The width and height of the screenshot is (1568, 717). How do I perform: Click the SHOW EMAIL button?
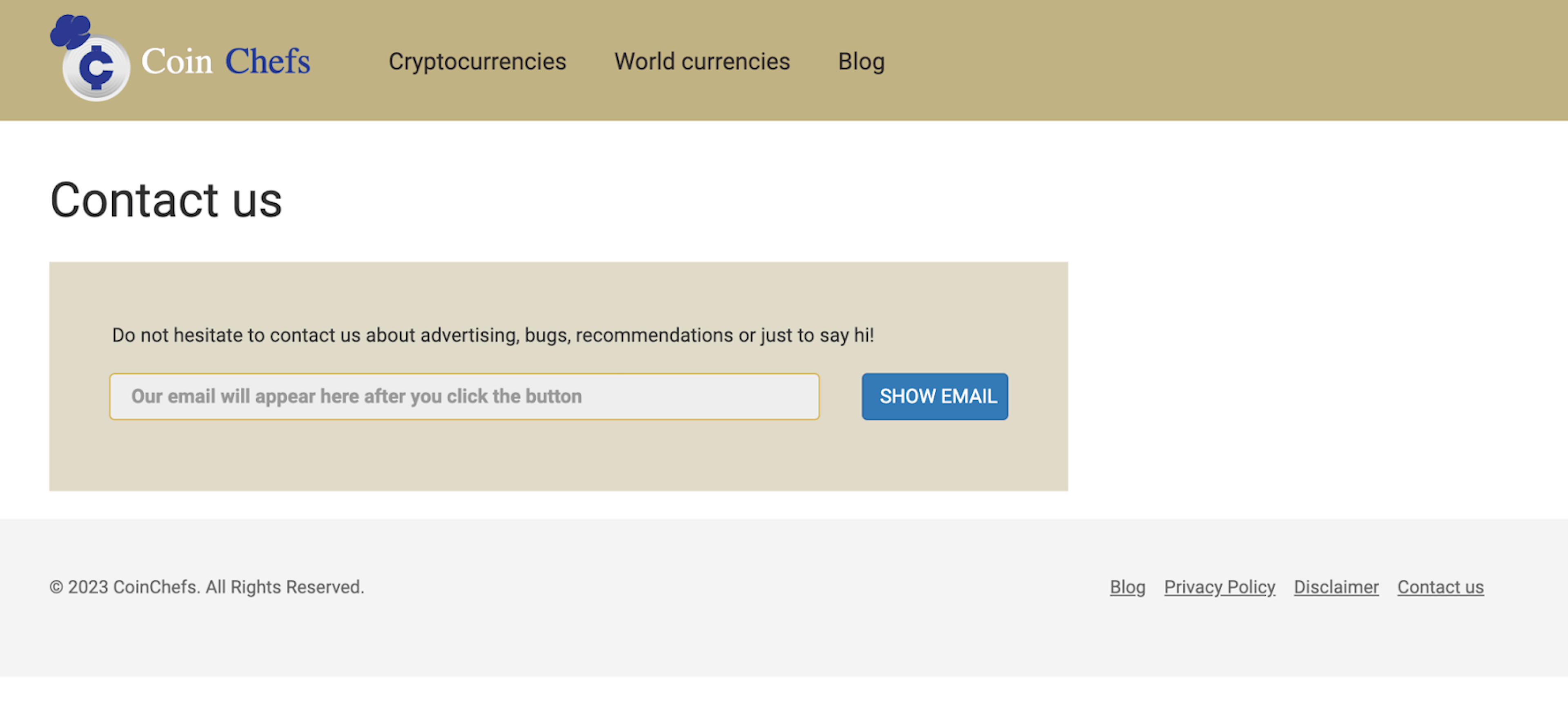click(x=935, y=396)
